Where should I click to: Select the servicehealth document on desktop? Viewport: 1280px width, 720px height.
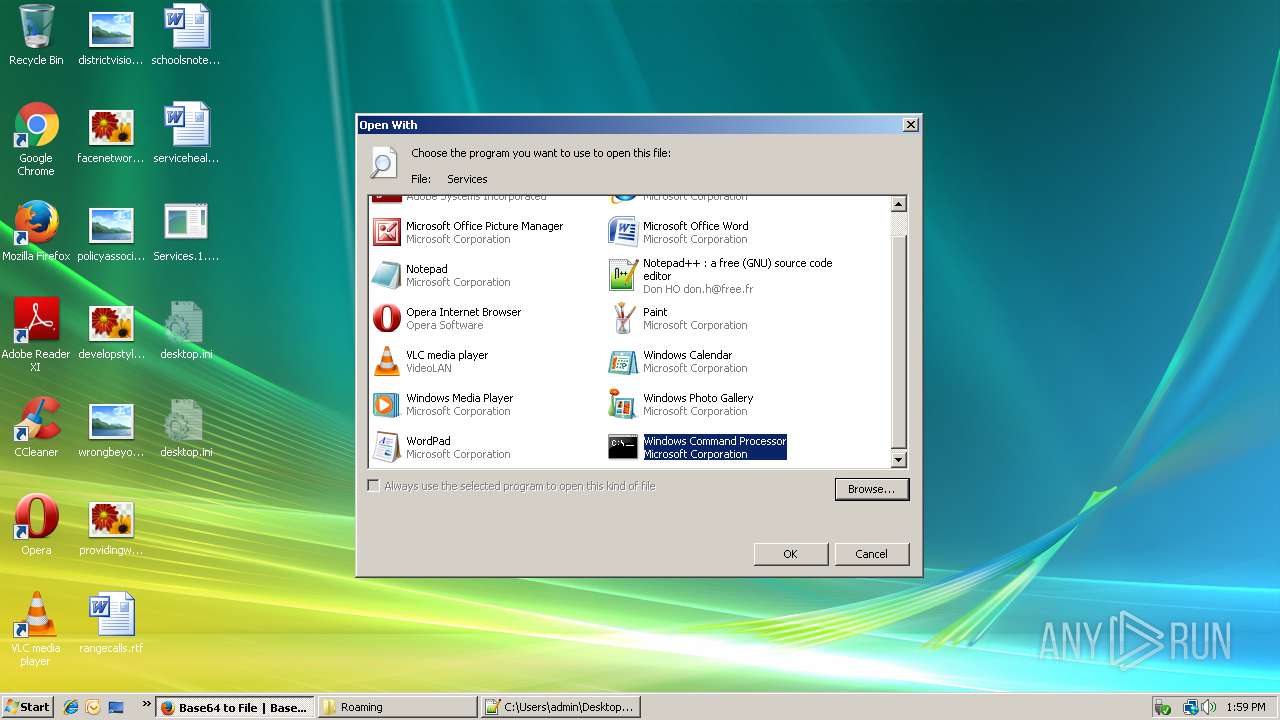click(x=186, y=133)
